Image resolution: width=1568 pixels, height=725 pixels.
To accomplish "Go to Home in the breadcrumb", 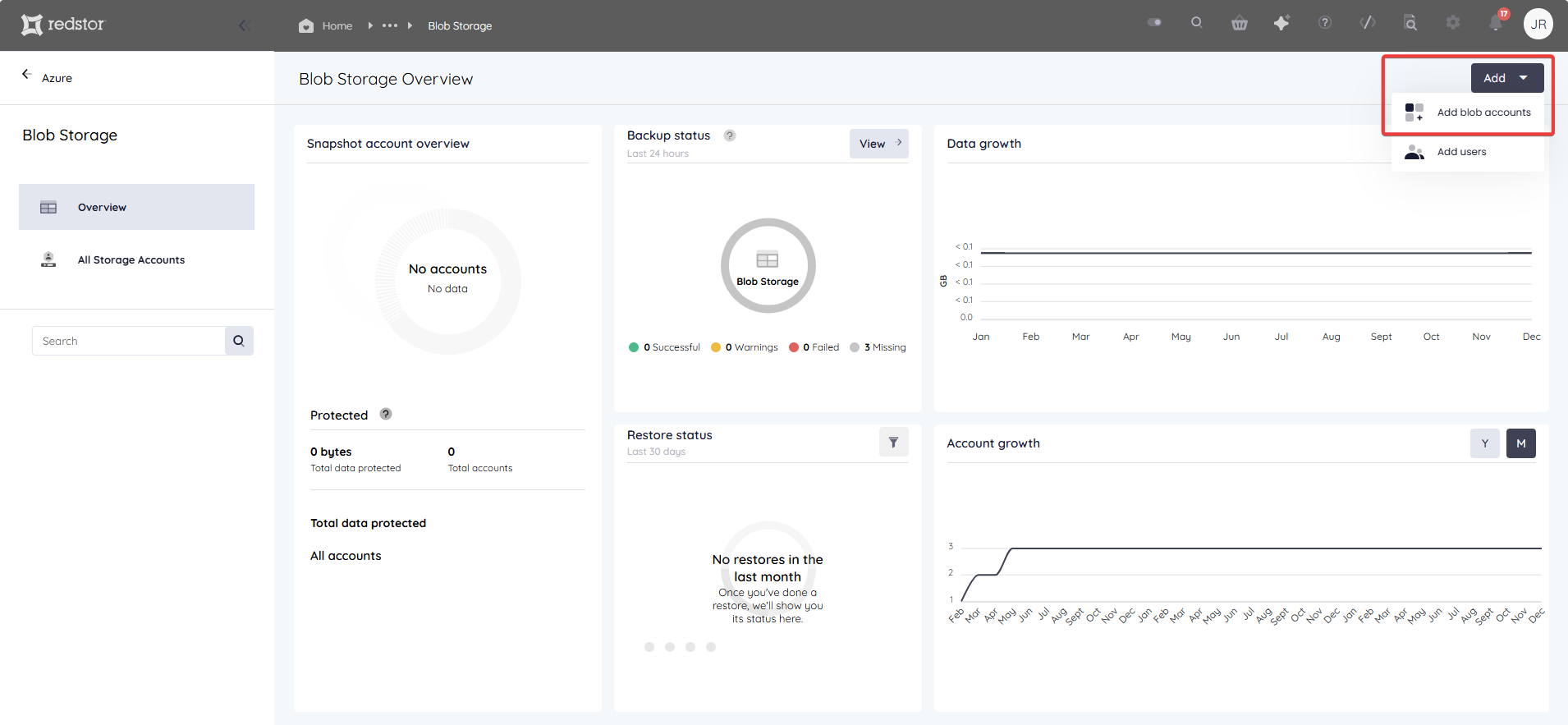I will pyautogui.click(x=337, y=26).
